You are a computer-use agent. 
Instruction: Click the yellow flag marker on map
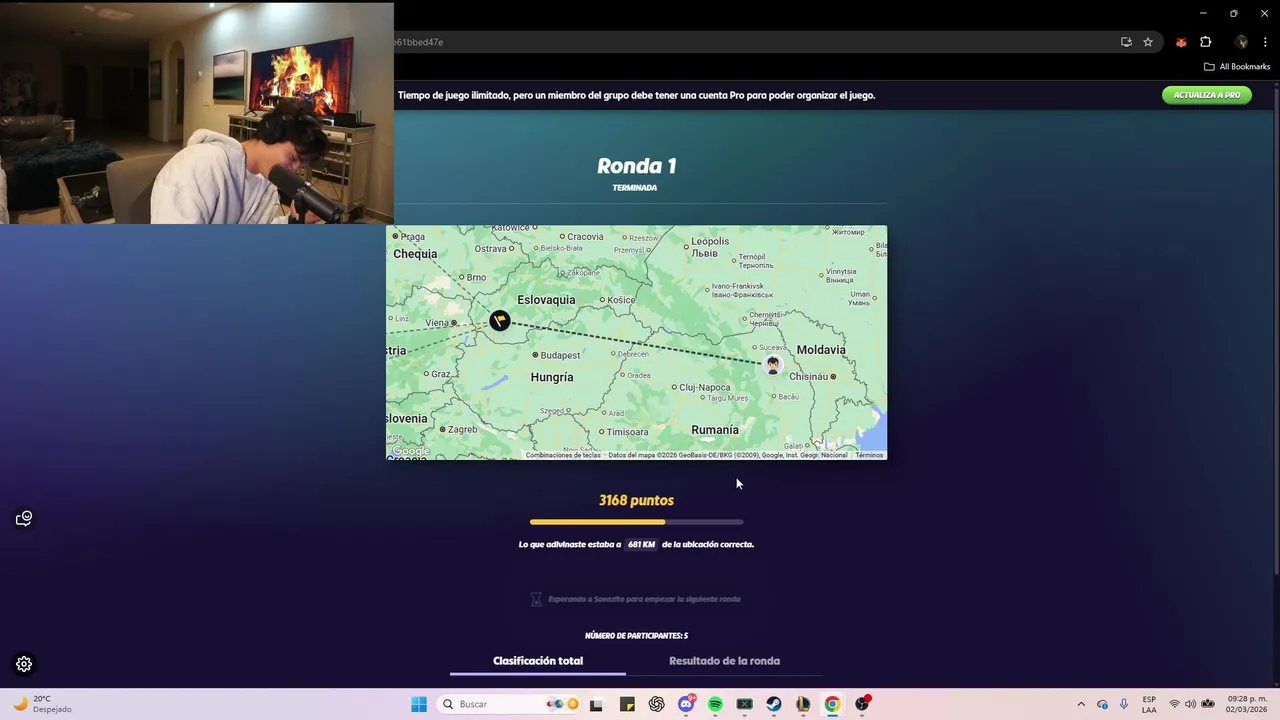coord(499,320)
